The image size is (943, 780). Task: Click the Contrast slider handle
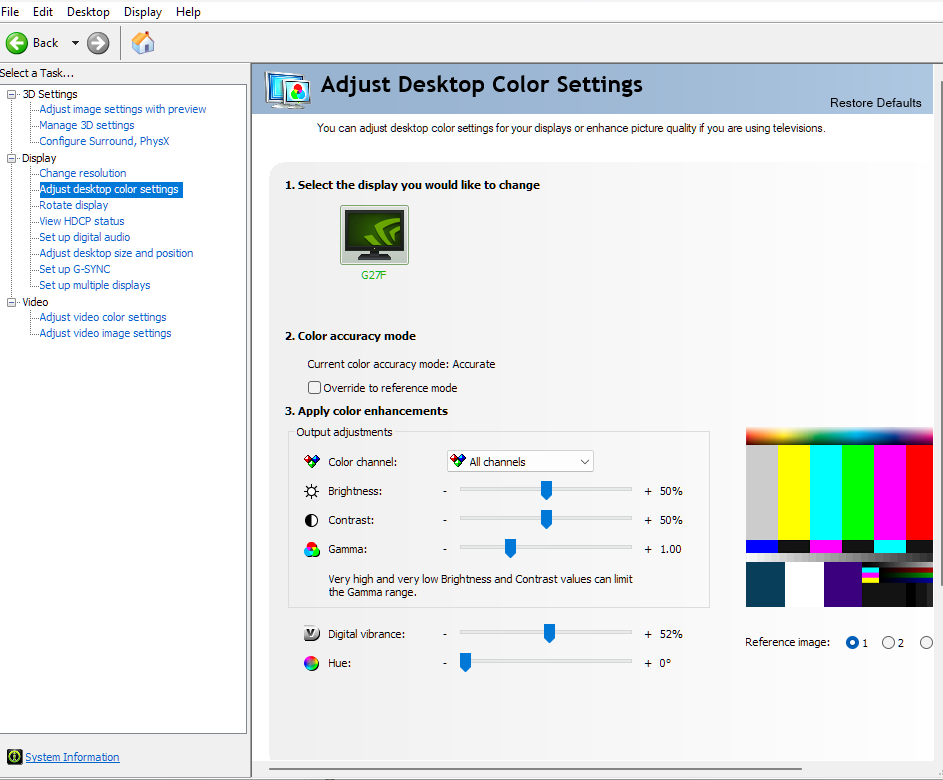click(546, 519)
